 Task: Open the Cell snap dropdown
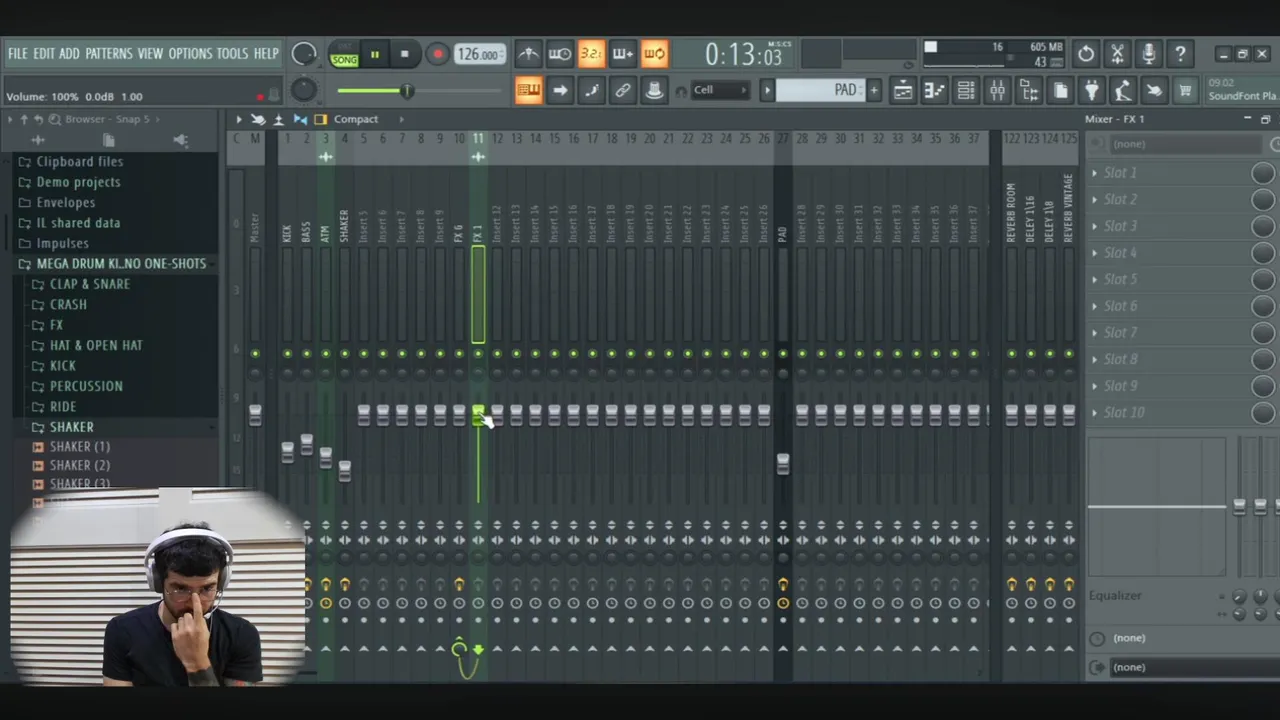pyautogui.click(x=720, y=90)
